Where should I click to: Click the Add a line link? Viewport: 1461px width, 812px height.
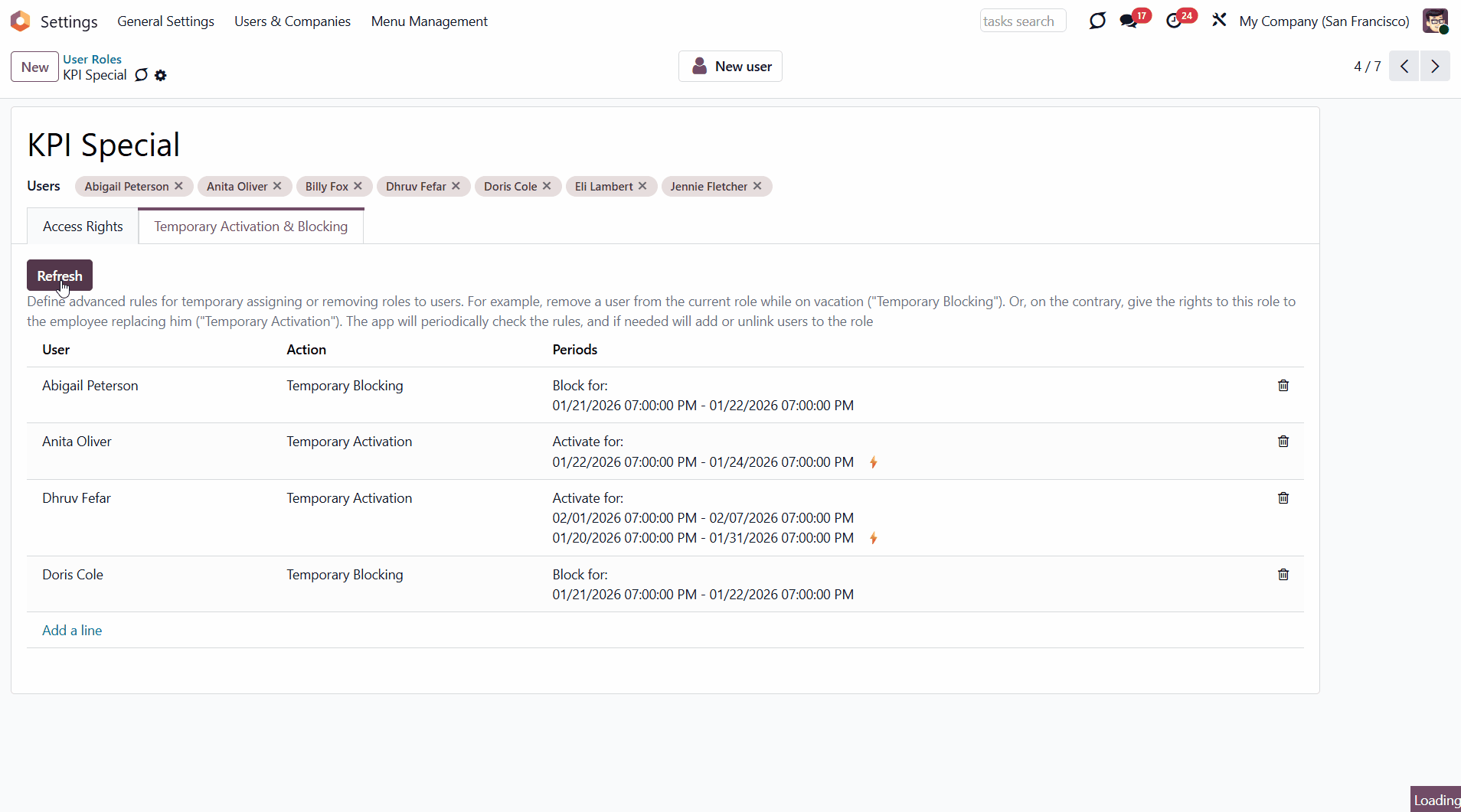coord(72,631)
